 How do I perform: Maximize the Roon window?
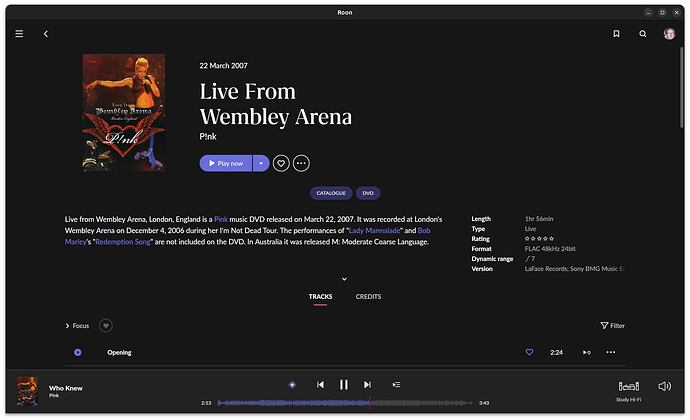click(x=662, y=12)
